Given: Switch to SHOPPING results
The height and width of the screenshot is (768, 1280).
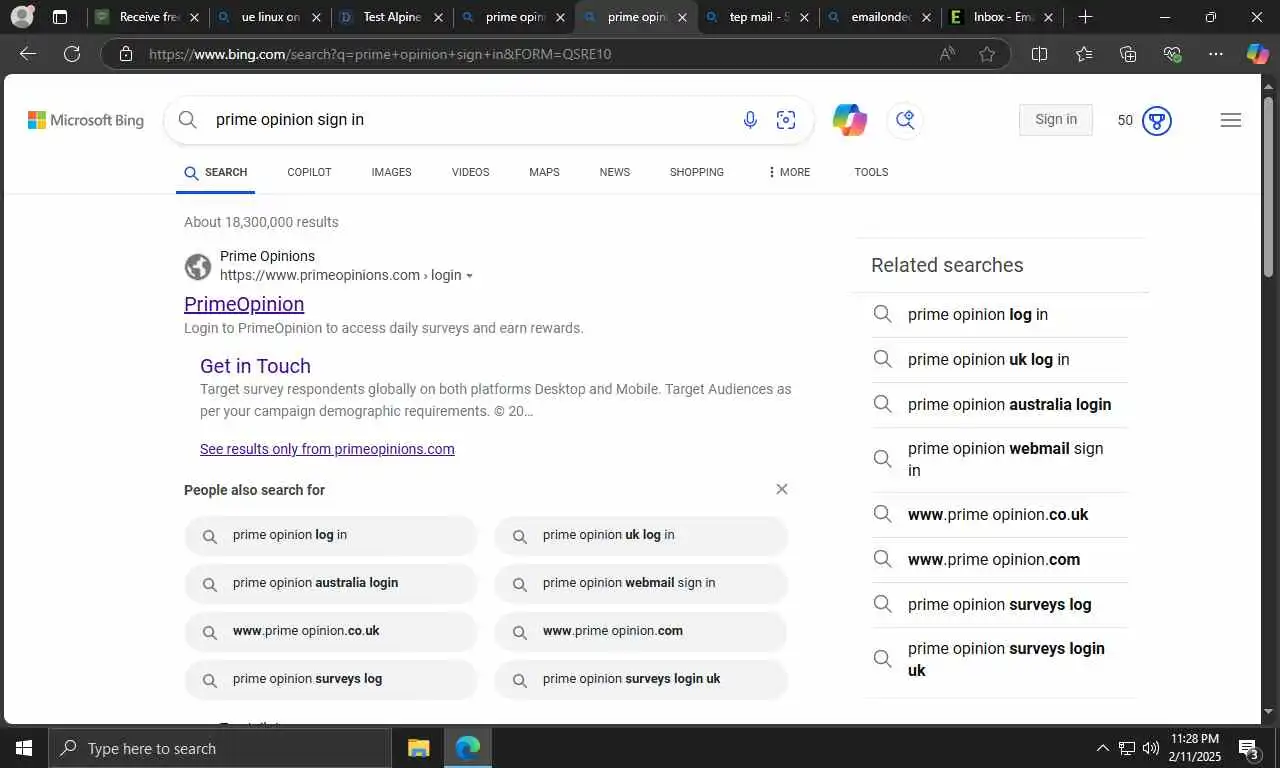Looking at the screenshot, I should click(697, 172).
